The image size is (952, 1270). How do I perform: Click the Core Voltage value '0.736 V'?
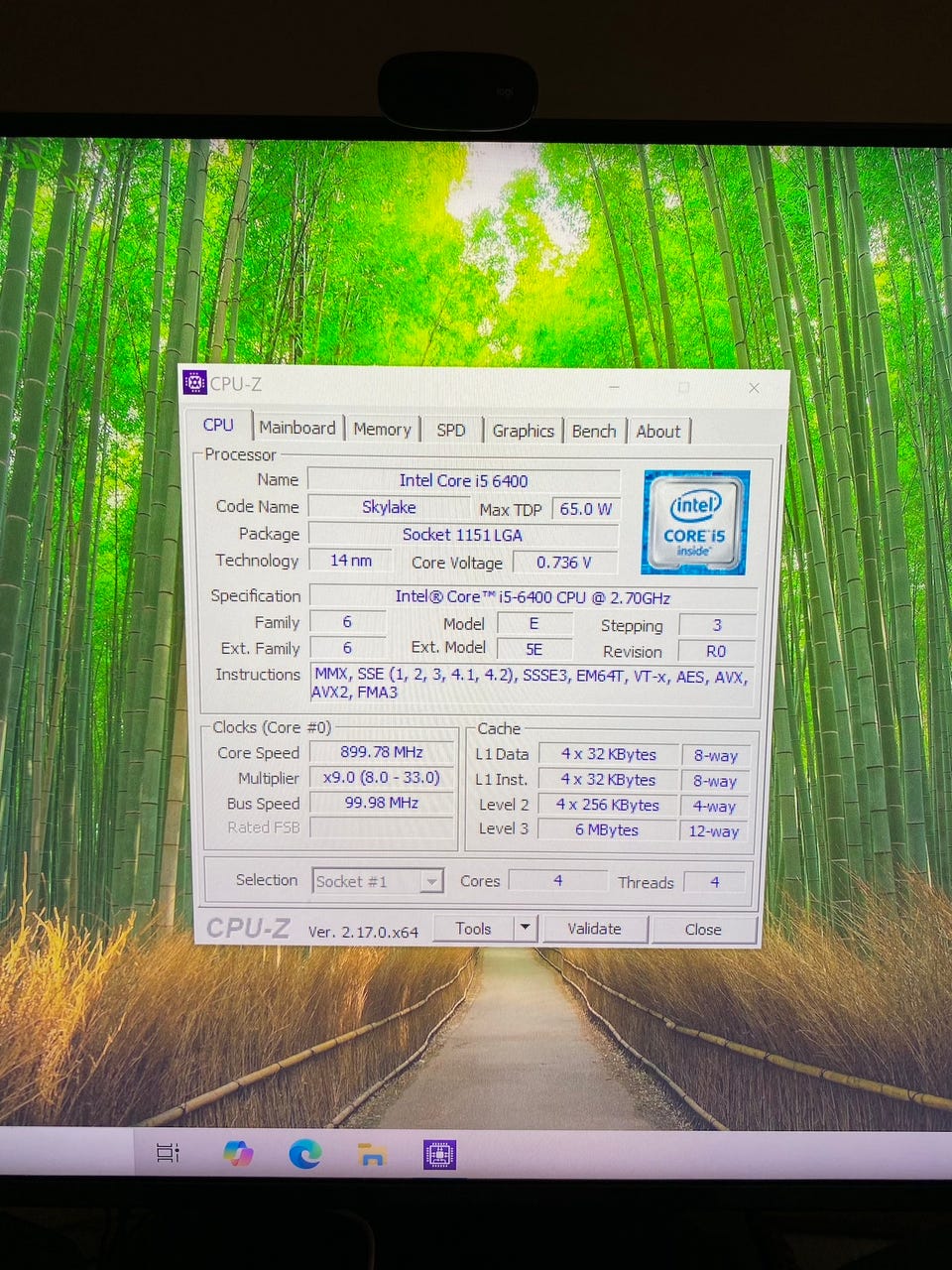click(x=563, y=563)
